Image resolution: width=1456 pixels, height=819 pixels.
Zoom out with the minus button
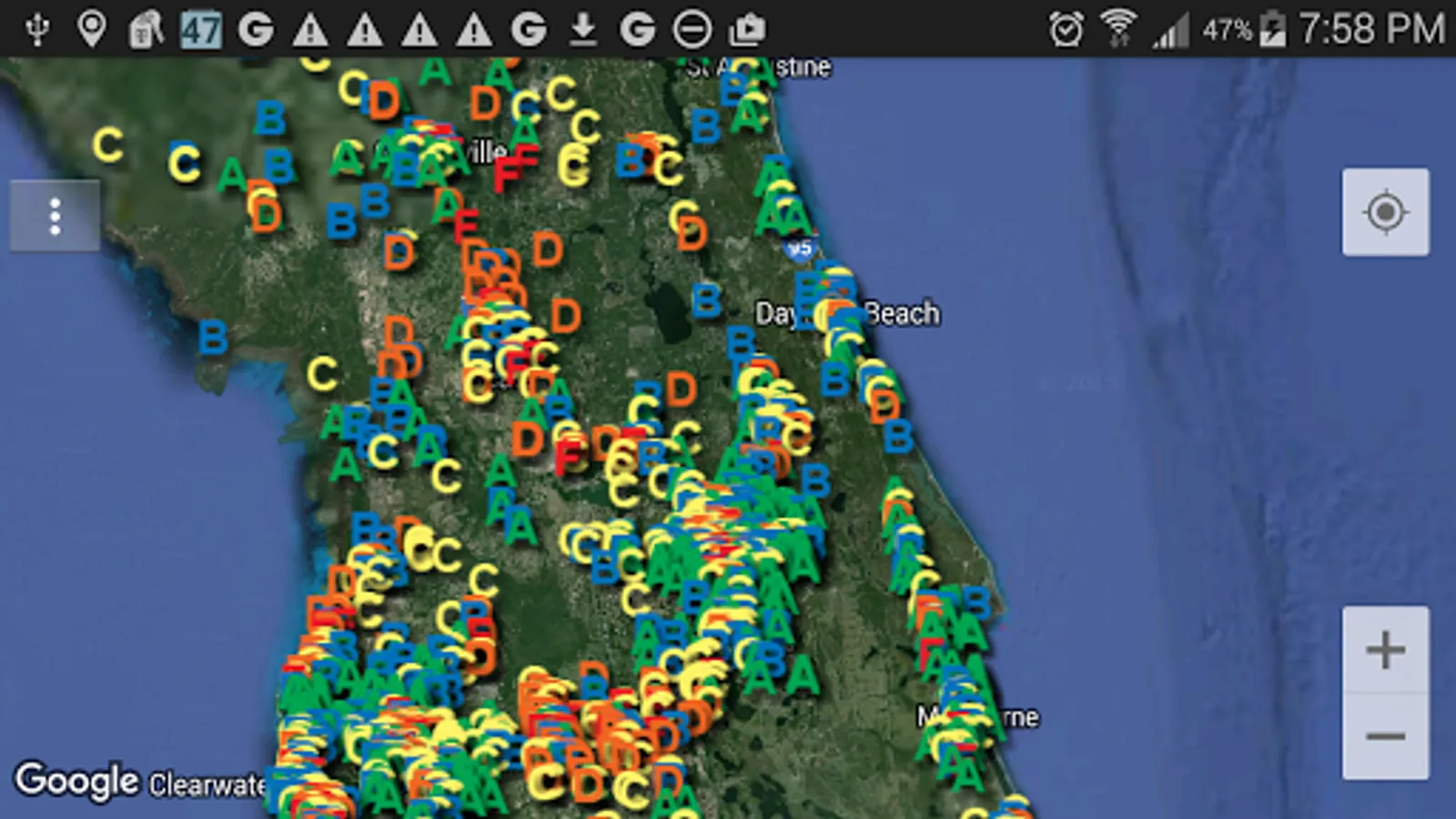[x=1385, y=736]
